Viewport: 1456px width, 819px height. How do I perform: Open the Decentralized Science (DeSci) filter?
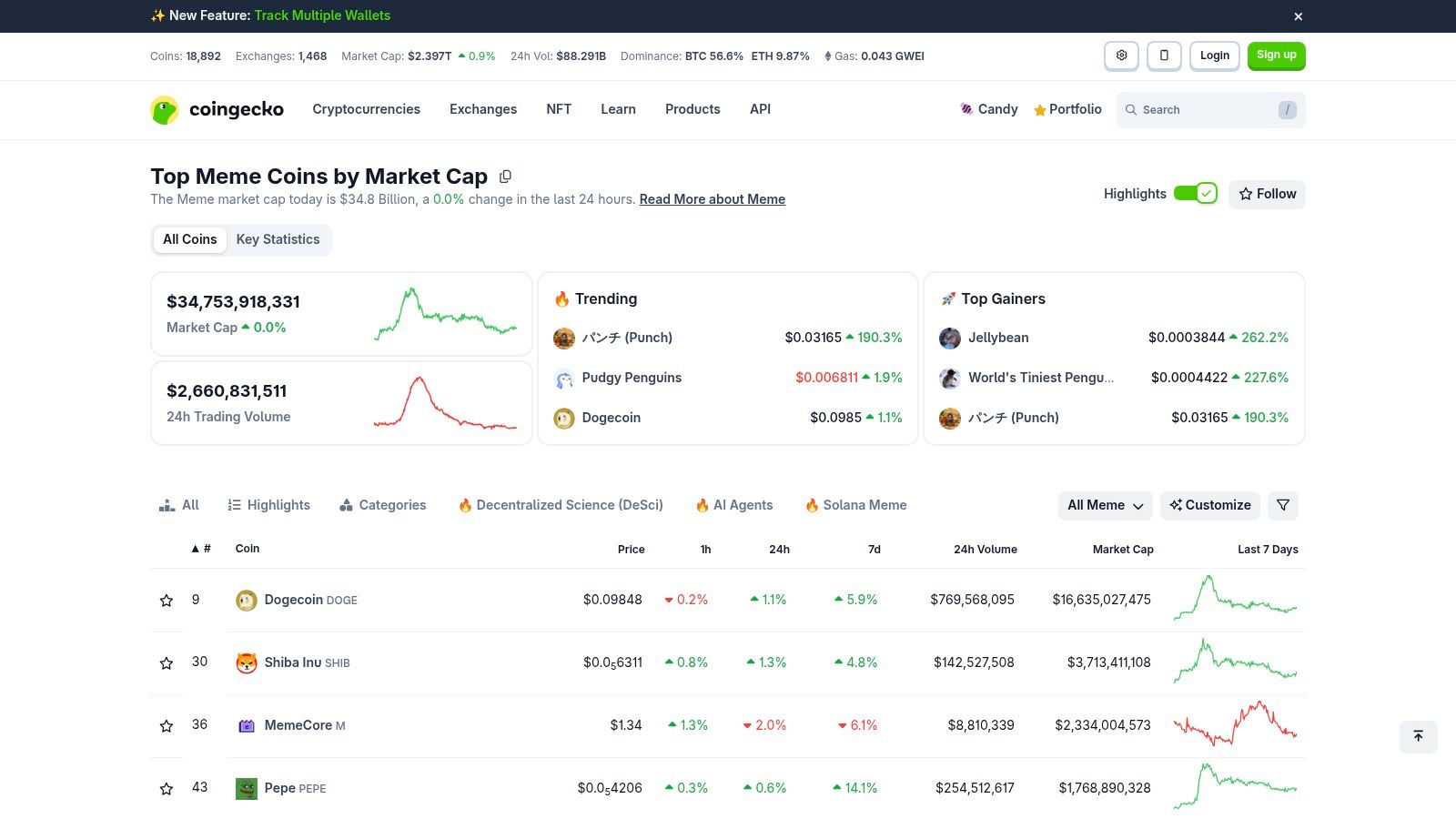pyautogui.click(x=560, y=505)
